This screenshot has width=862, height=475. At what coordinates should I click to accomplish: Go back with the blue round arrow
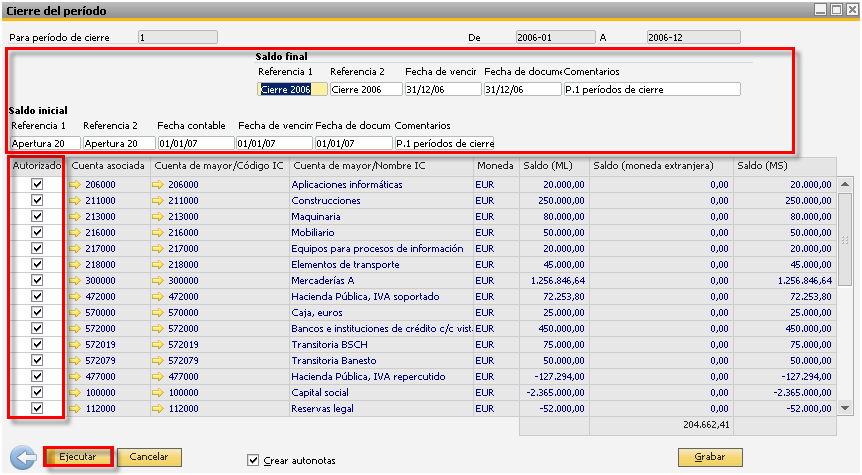tap(23, 457)
